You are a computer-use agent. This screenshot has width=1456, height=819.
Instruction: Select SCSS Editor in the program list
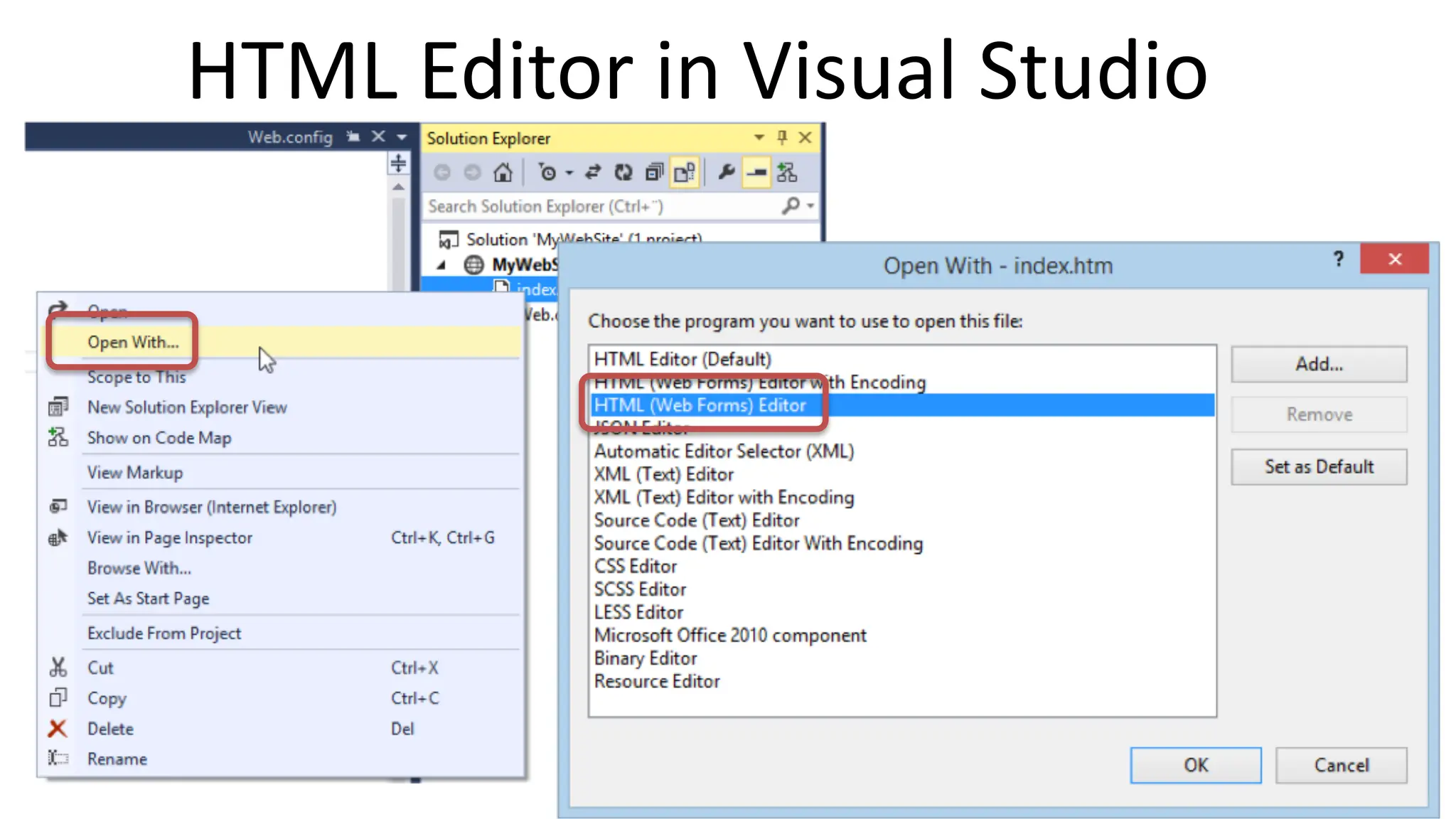[902, 589]
